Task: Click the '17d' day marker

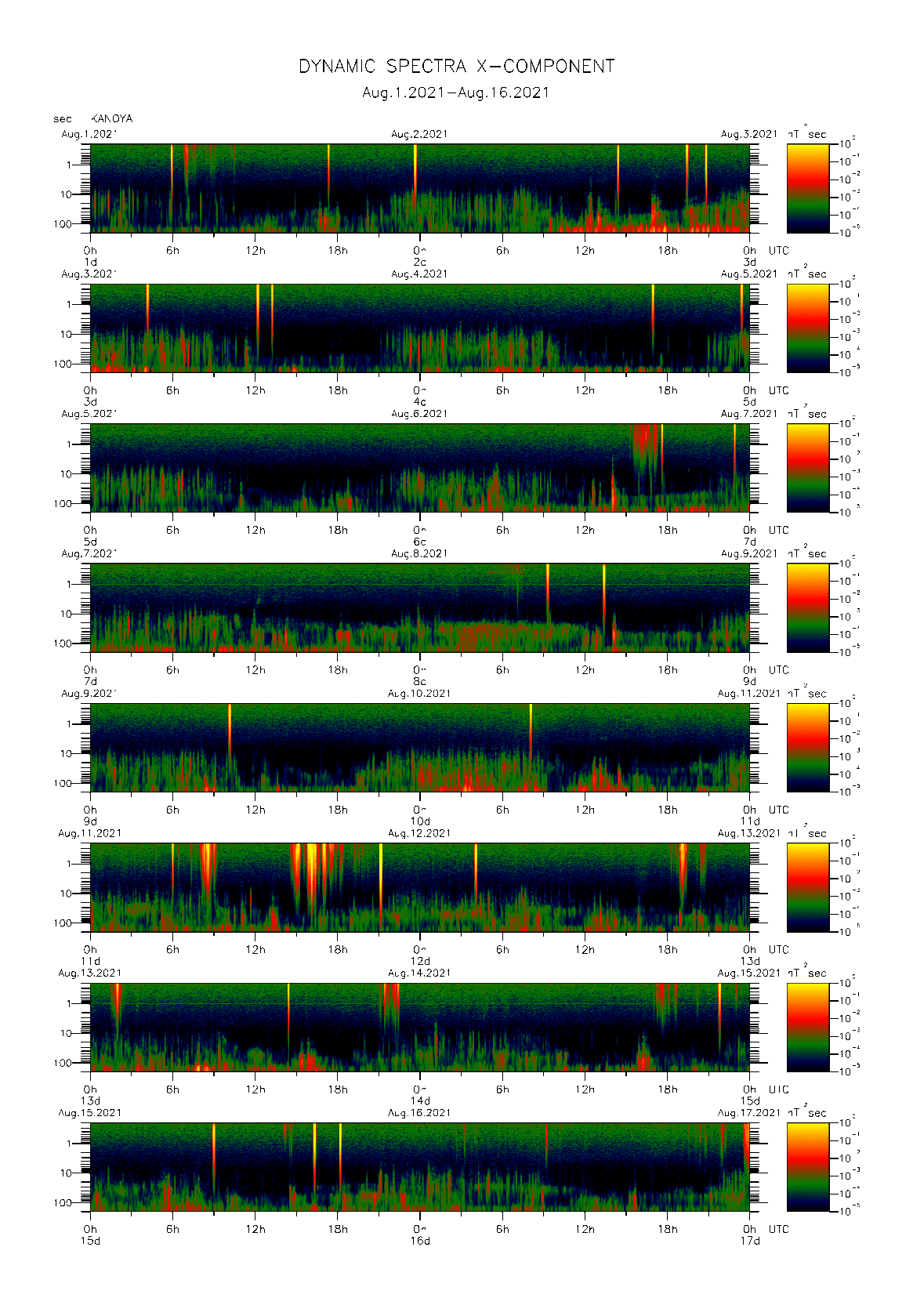Action: pos(750,1241)
